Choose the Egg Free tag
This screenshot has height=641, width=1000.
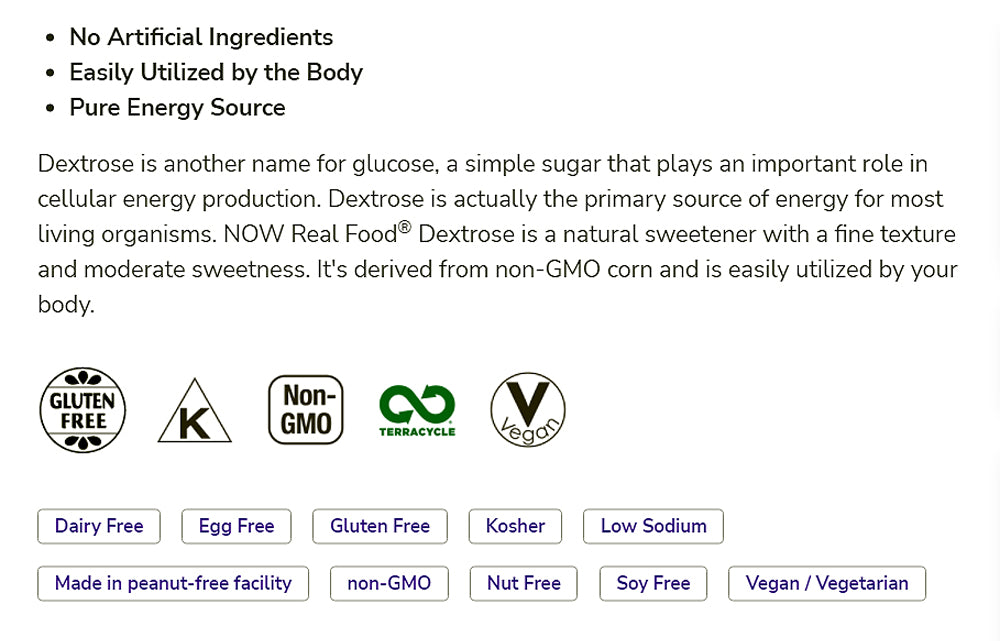[236, 526]
